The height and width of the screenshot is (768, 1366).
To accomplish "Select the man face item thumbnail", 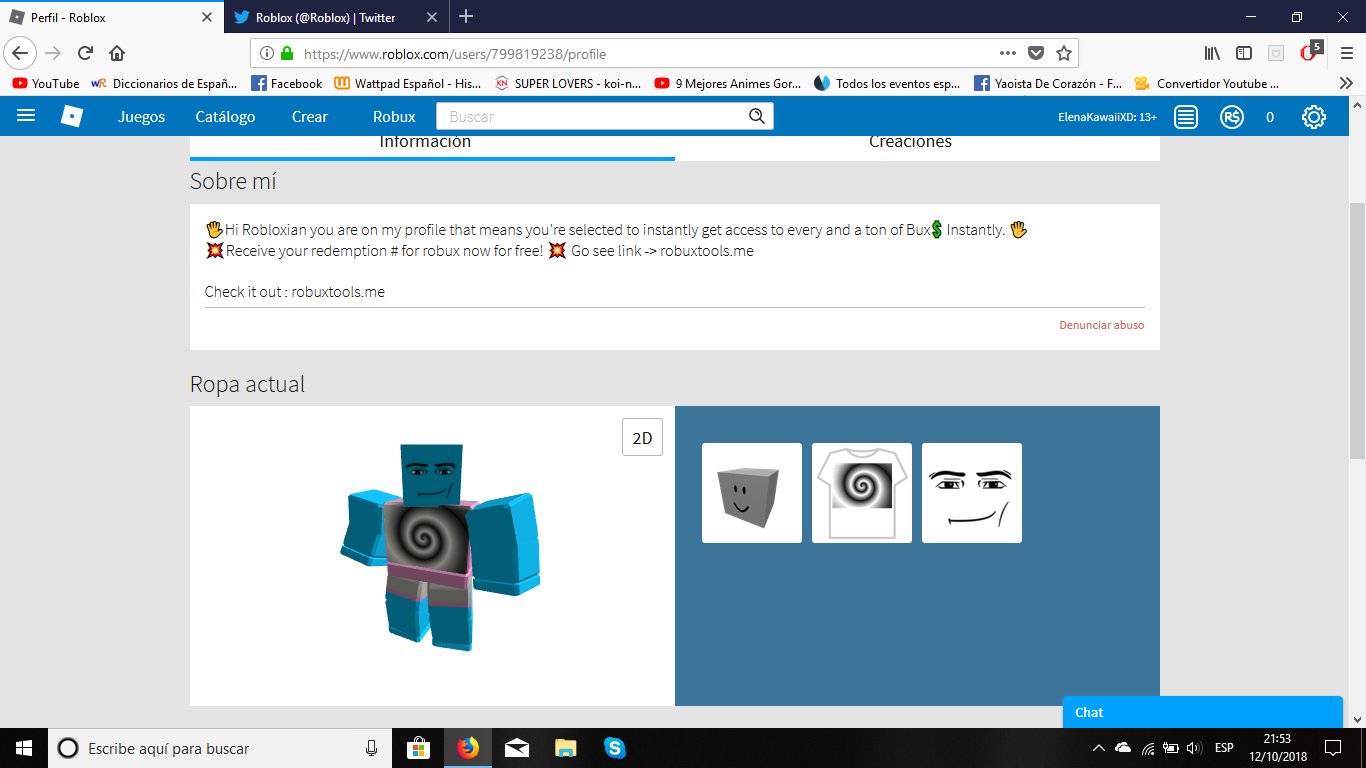I will 972,493.
